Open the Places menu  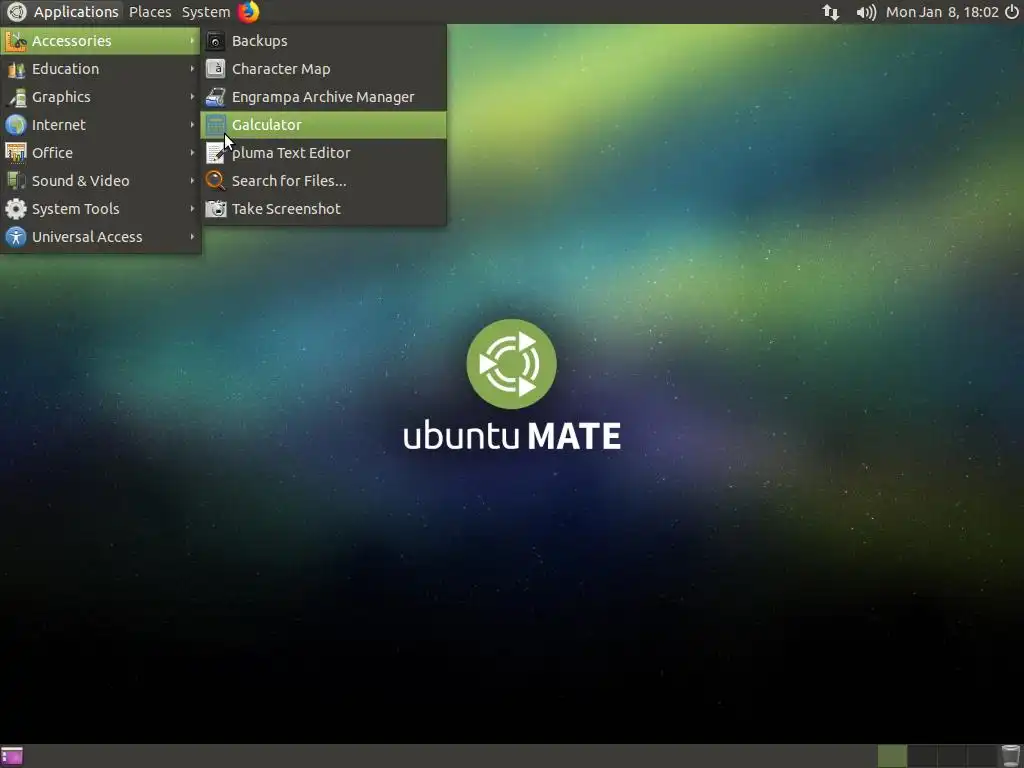coord(150,12)
